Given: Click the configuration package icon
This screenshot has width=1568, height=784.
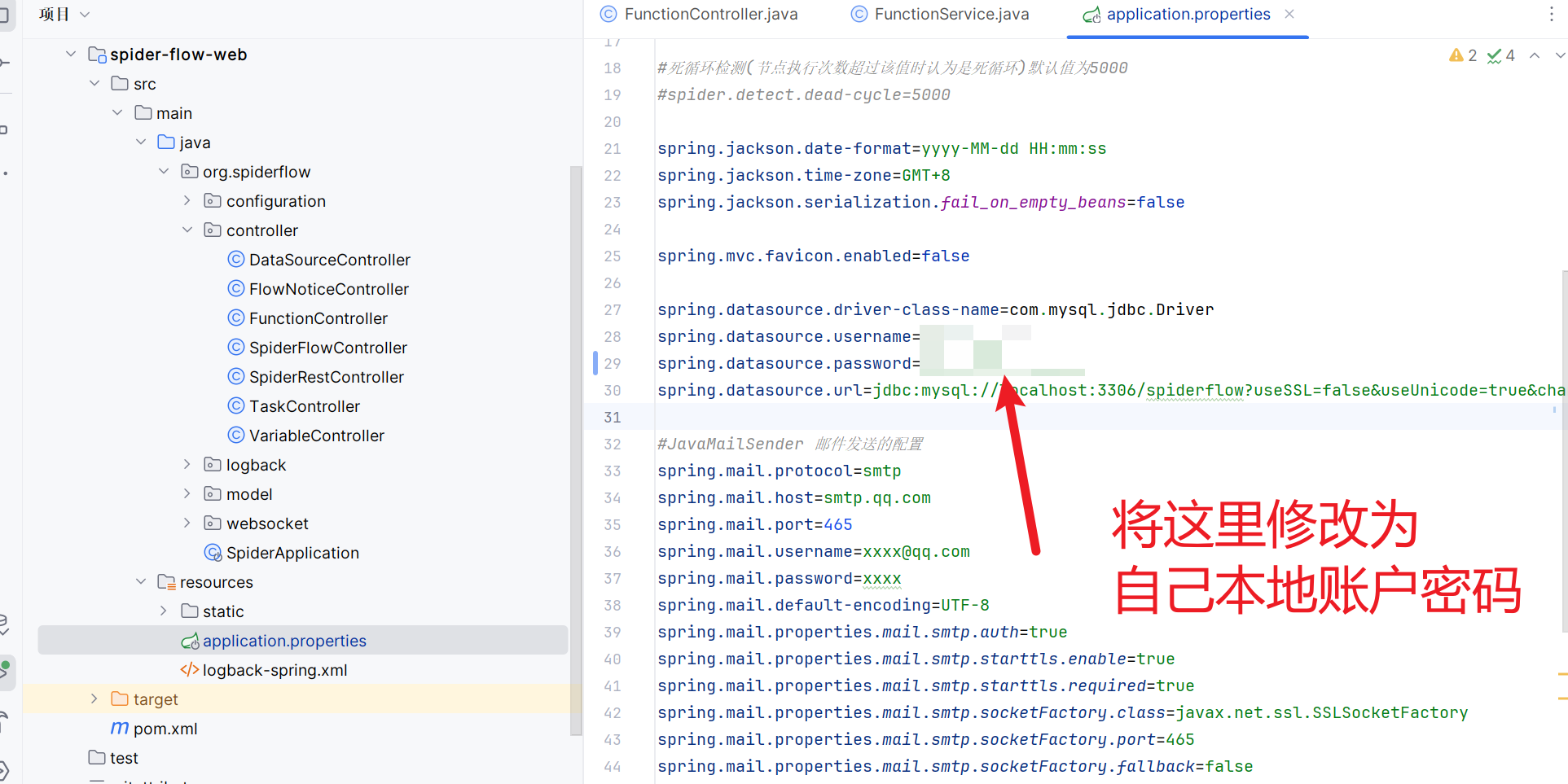Looking at the screenshot, I should 213,201.
